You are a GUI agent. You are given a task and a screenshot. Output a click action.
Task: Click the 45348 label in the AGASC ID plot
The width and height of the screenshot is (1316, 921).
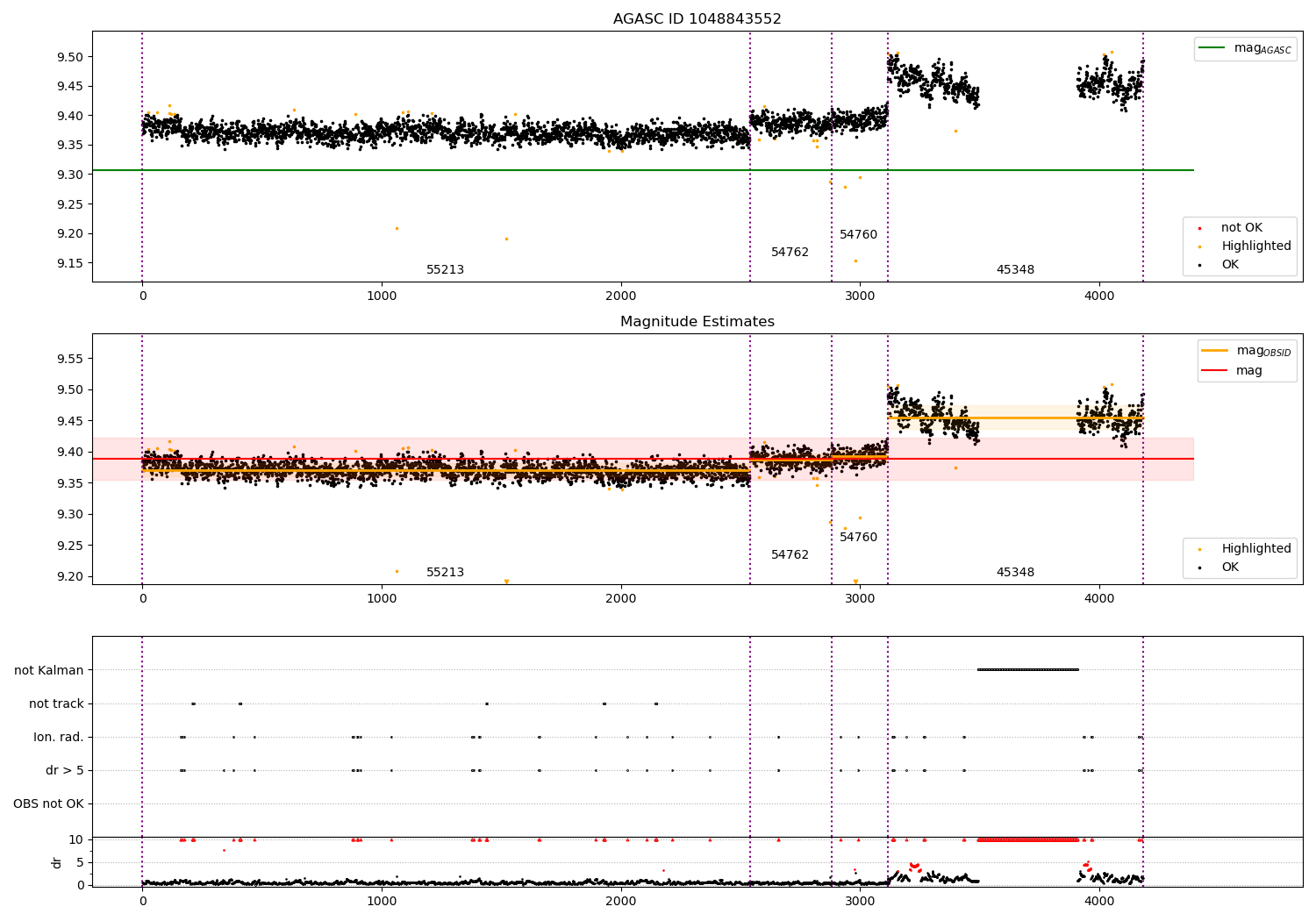[1015, 270]
